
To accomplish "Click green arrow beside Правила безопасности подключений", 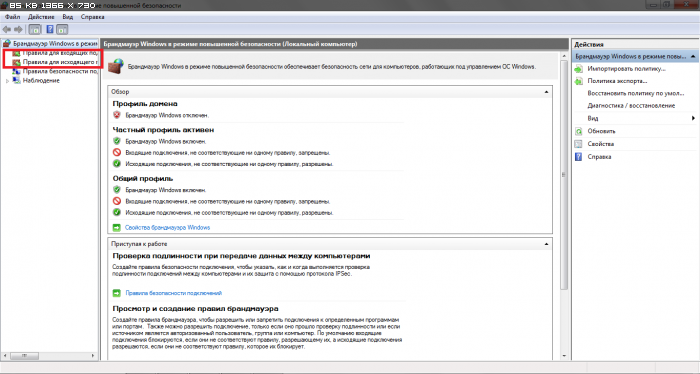I will pyautogui.click(x=117, y=293).
